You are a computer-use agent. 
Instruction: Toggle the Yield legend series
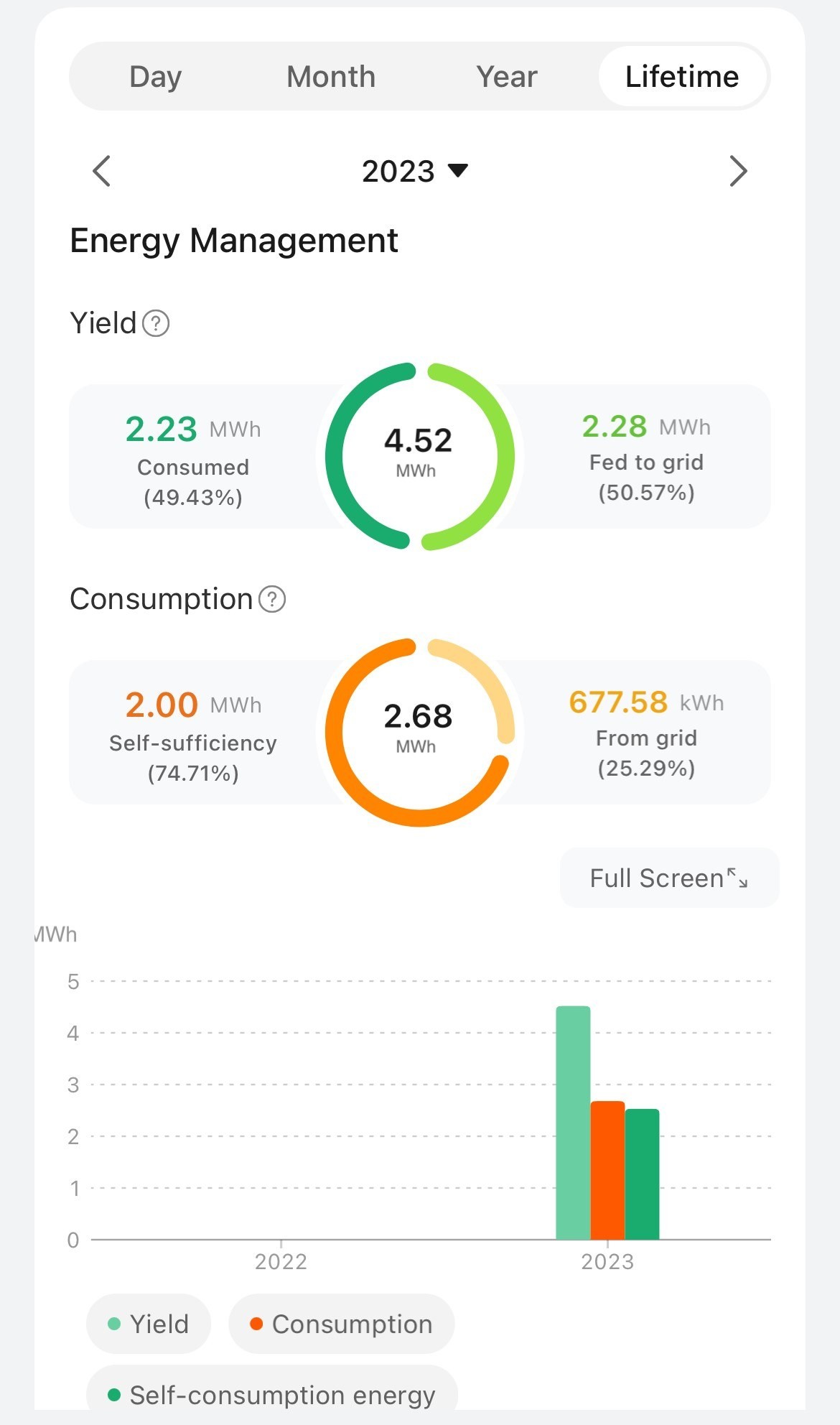tap(149, 1324)
